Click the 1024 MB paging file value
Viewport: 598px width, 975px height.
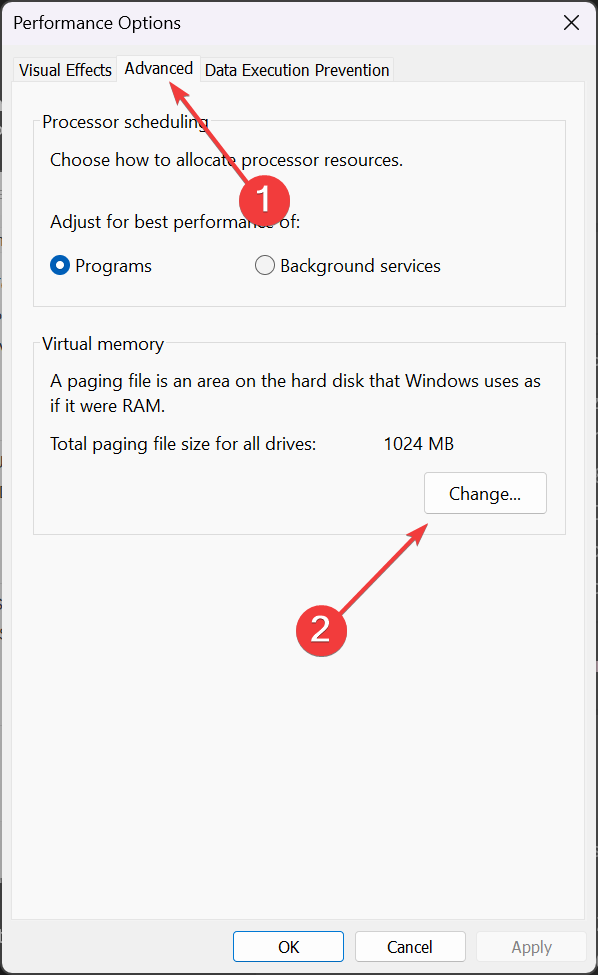click(x=419, y=444)
